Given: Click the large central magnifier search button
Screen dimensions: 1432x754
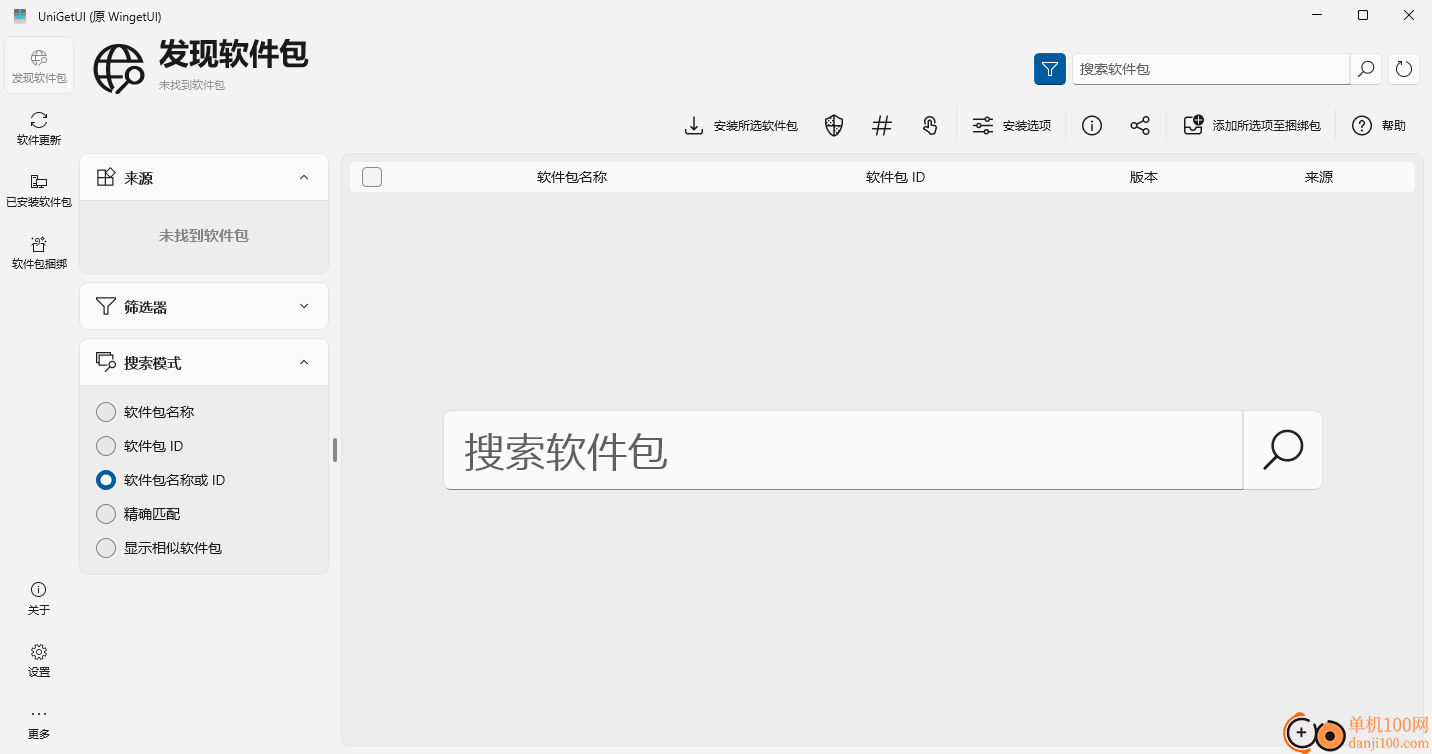Looking at the screenshot, I should (x=1283, y=450).
